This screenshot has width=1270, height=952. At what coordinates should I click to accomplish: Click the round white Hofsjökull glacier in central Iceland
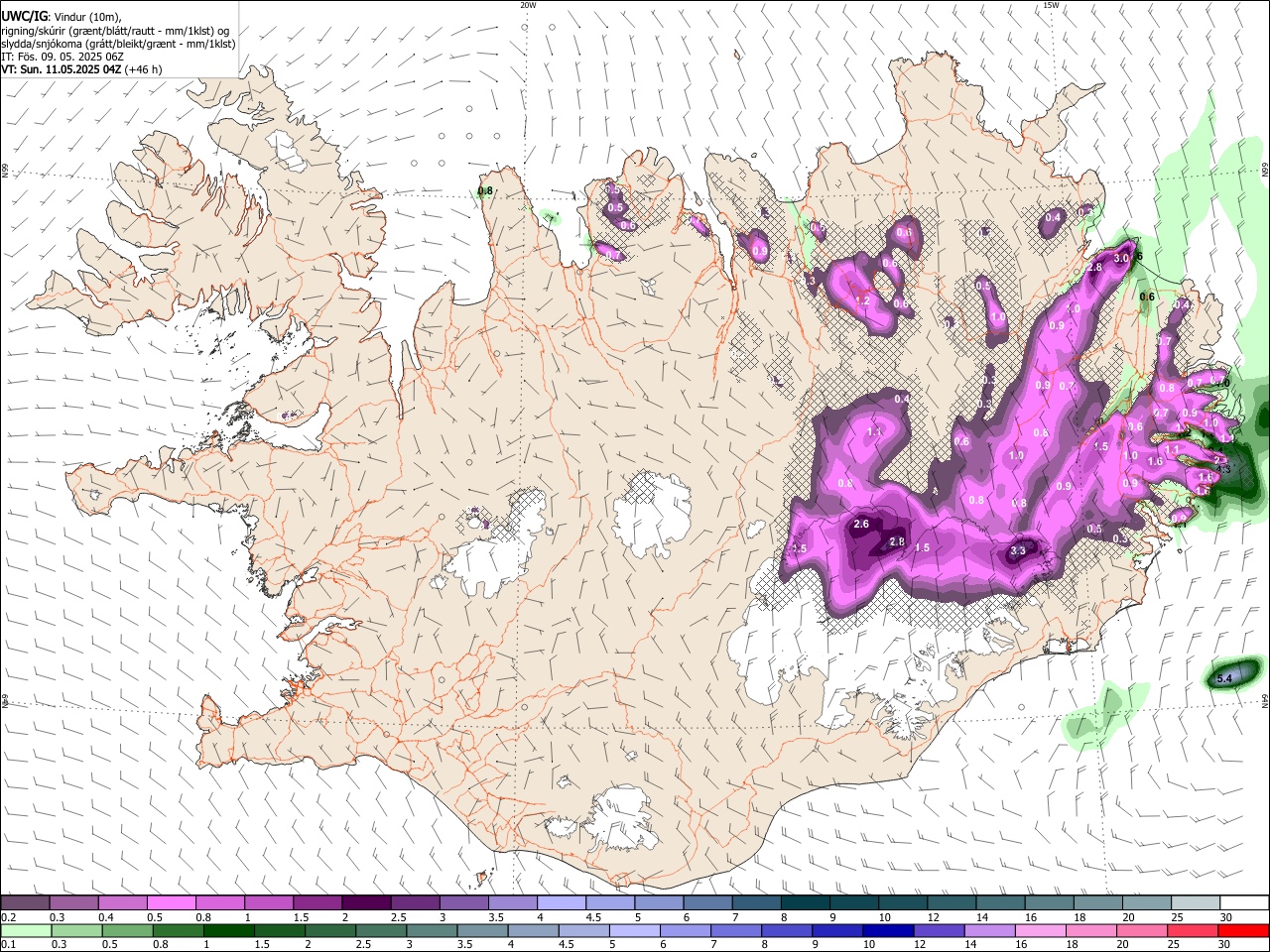[652, 516]
